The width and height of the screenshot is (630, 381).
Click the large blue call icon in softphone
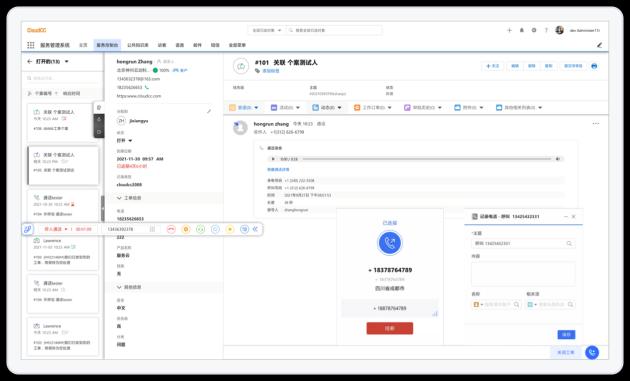389,243
